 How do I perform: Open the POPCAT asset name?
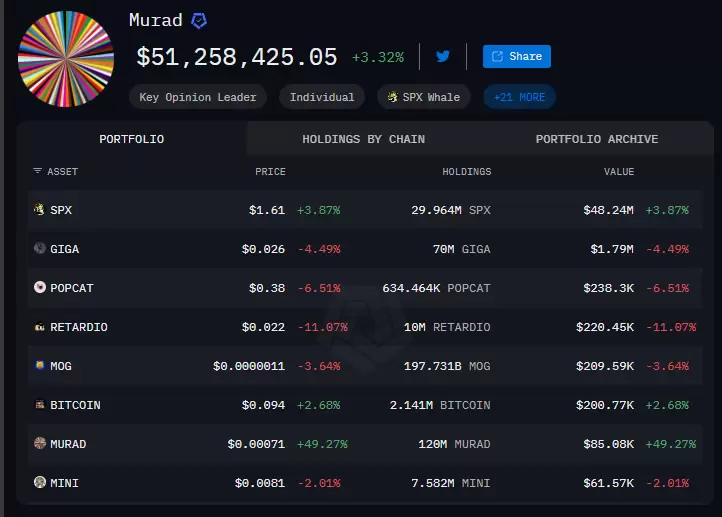(72, 288)
